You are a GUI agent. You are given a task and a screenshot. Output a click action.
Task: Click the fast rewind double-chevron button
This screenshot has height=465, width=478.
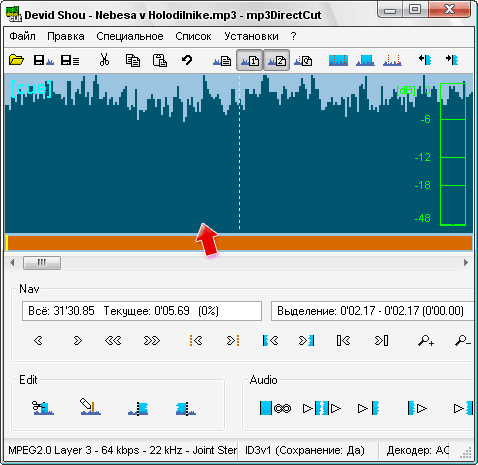(113, 341)
